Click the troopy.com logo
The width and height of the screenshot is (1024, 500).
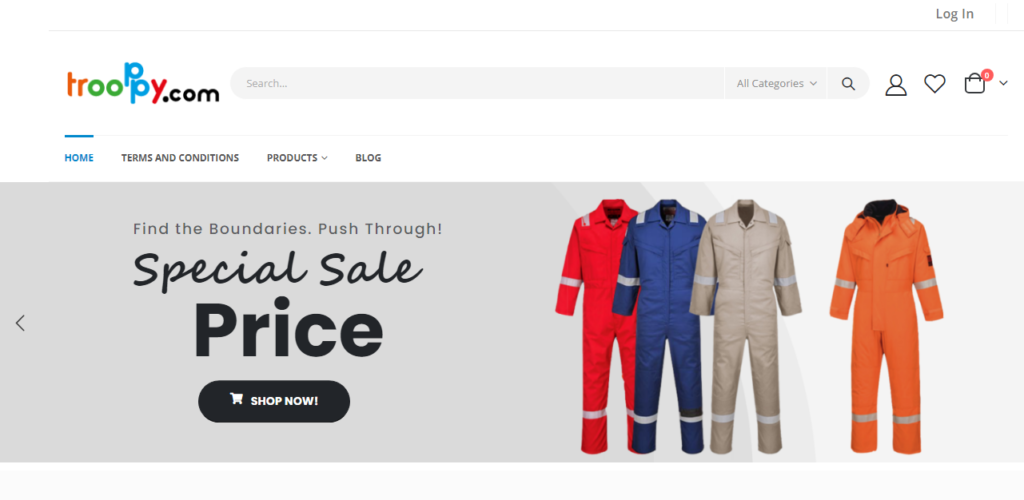pyautogui.click(x=142, y=84)
